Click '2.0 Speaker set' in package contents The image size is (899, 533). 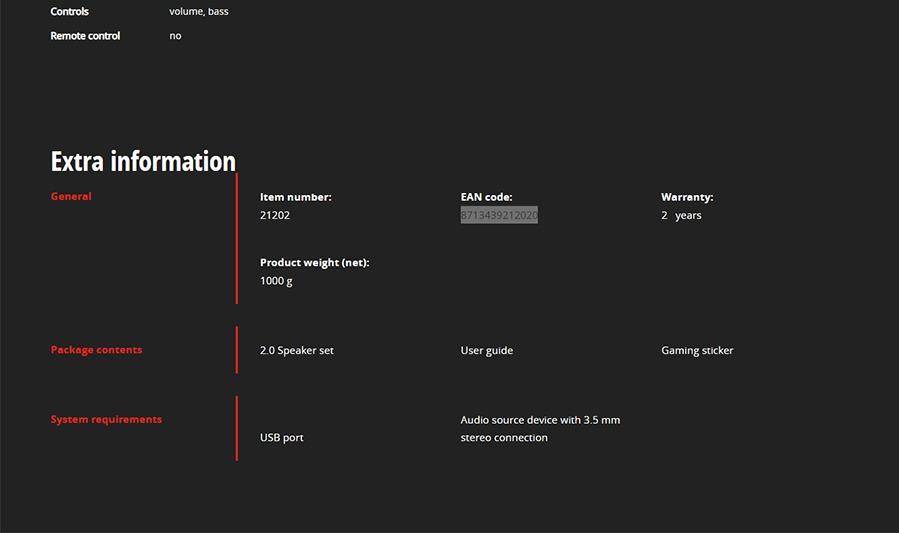[297, 351]
